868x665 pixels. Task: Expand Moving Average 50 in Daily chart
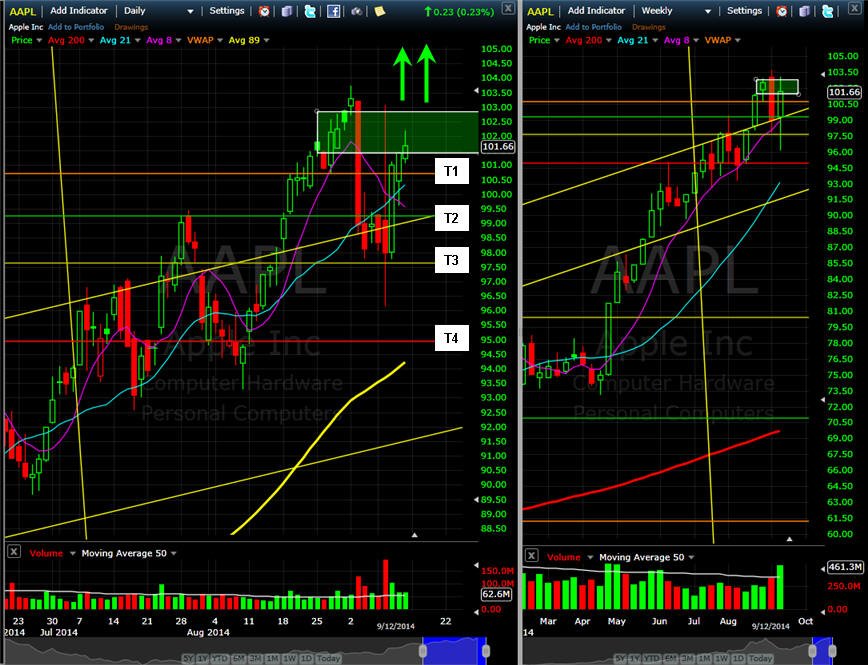(174, 553)
